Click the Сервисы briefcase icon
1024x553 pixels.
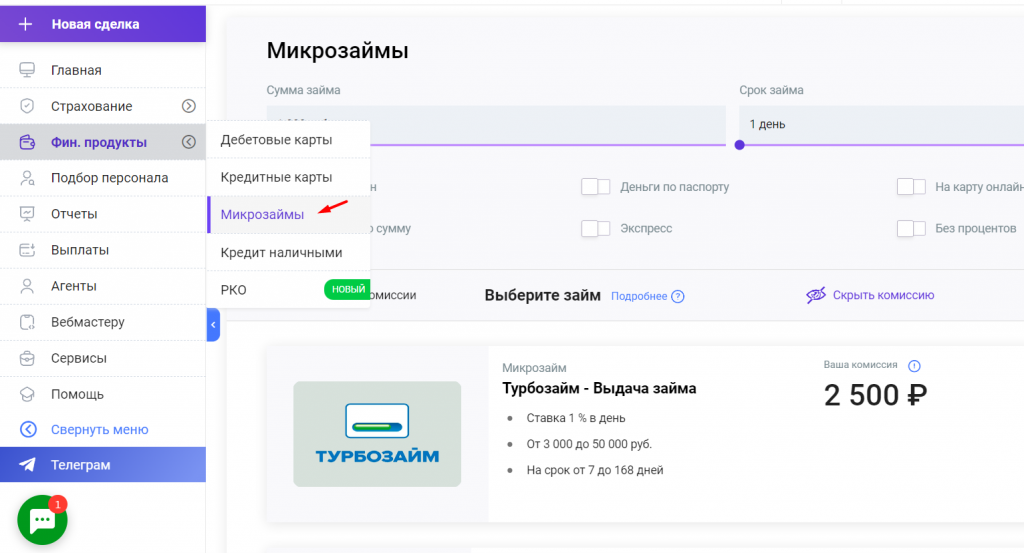[27, 358]
